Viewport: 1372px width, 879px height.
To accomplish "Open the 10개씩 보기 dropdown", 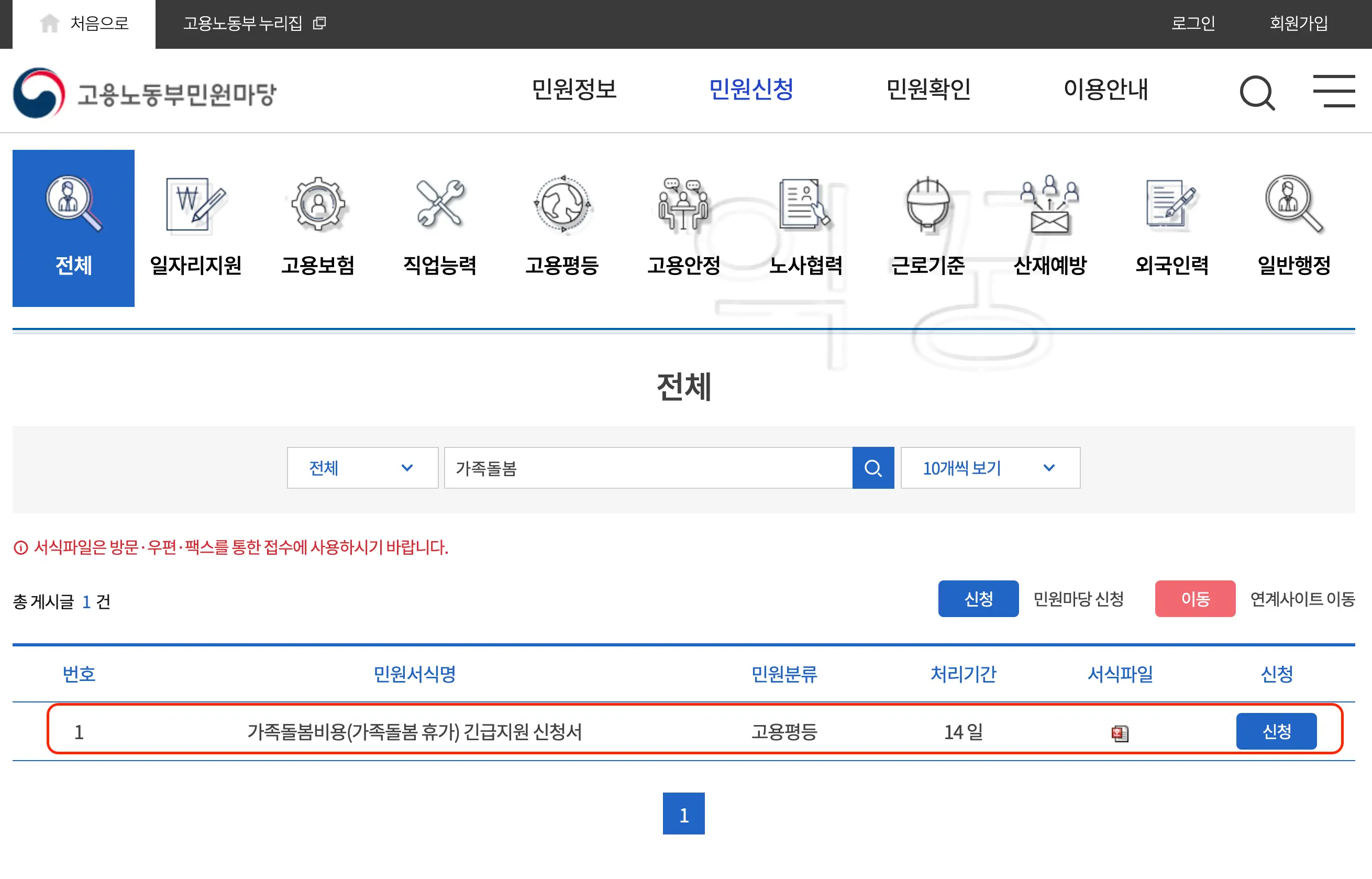I will click(x=990, y=468).
